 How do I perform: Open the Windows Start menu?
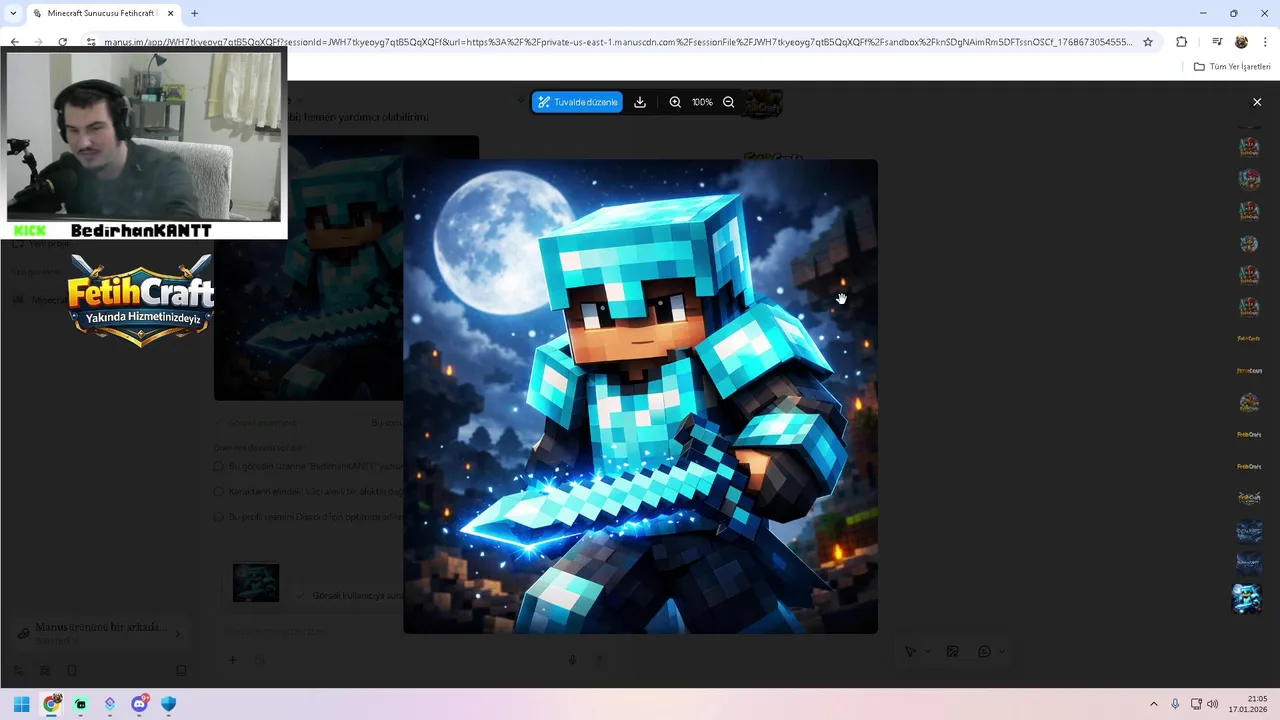point(21,704)
